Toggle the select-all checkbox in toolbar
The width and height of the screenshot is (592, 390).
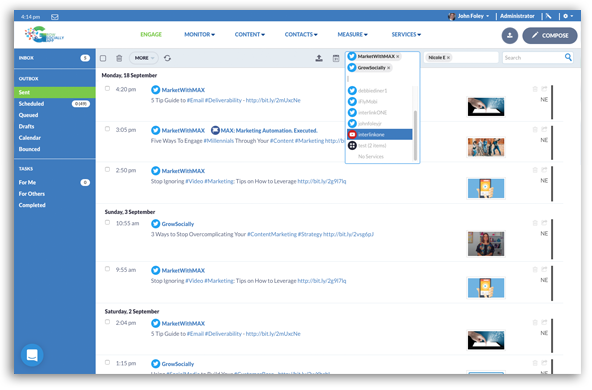103,58
